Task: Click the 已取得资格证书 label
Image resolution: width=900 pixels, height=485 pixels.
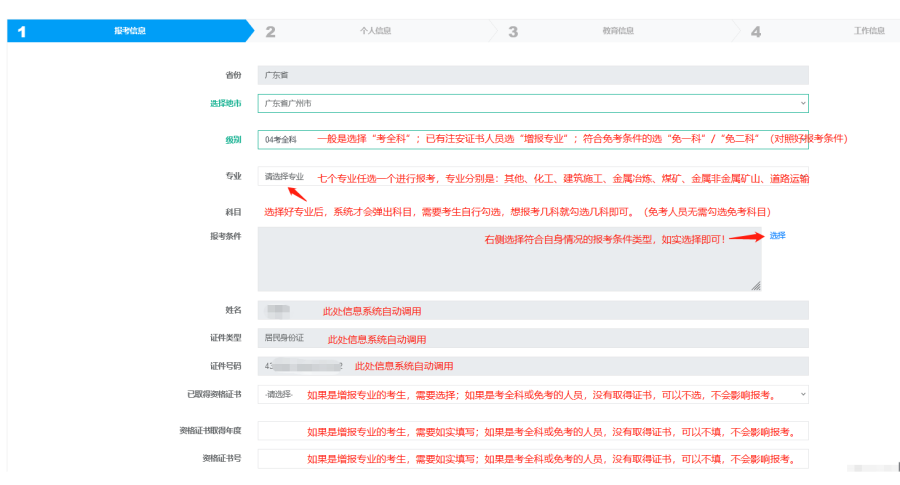Action: 214,394
